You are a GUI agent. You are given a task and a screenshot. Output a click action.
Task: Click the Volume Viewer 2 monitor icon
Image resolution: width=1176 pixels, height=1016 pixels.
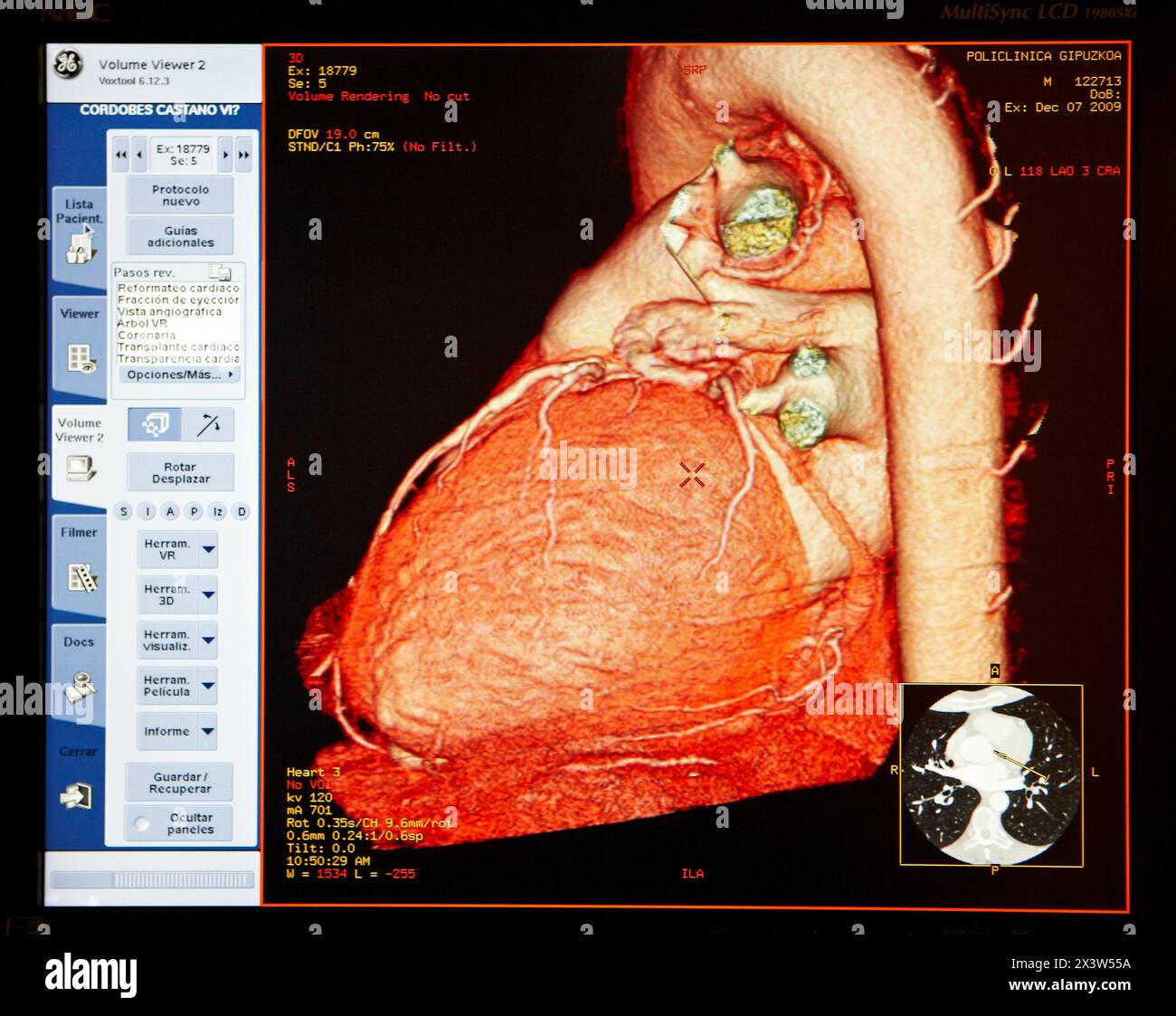click(x=81, y=468)
